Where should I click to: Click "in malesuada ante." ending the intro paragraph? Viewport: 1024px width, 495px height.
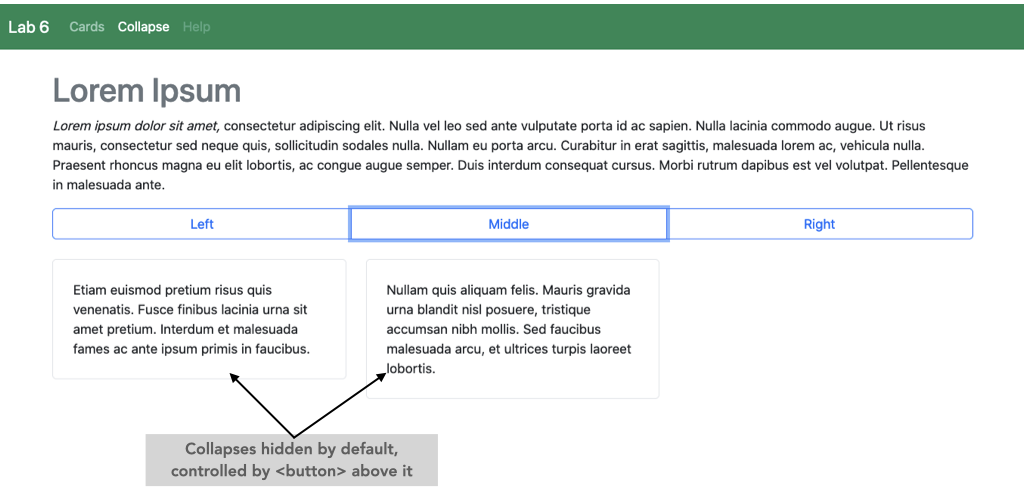(x=108, y=185)
